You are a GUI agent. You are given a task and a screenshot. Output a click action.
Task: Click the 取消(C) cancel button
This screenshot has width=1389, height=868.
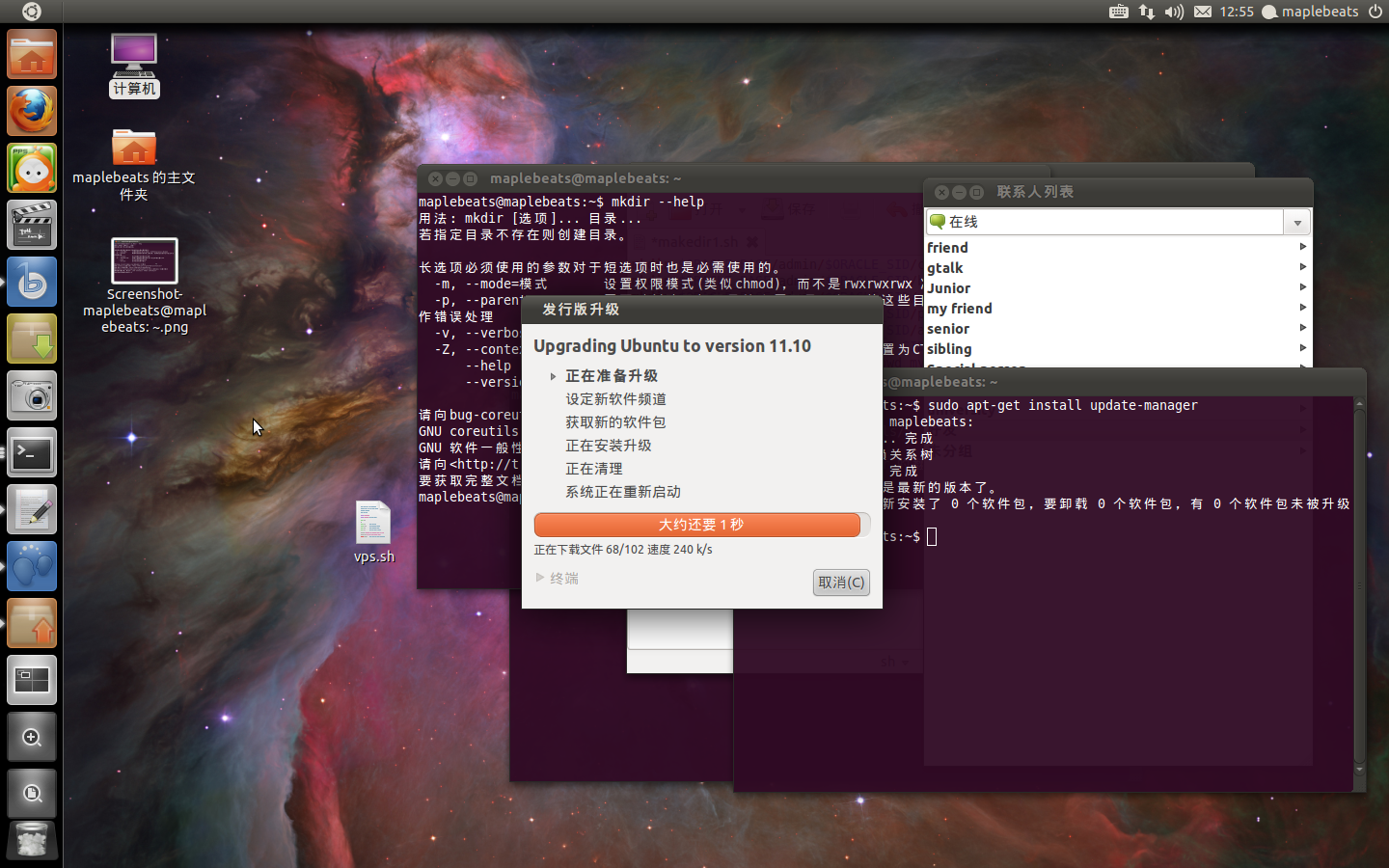pyautogui.click(x=841, y=583)
